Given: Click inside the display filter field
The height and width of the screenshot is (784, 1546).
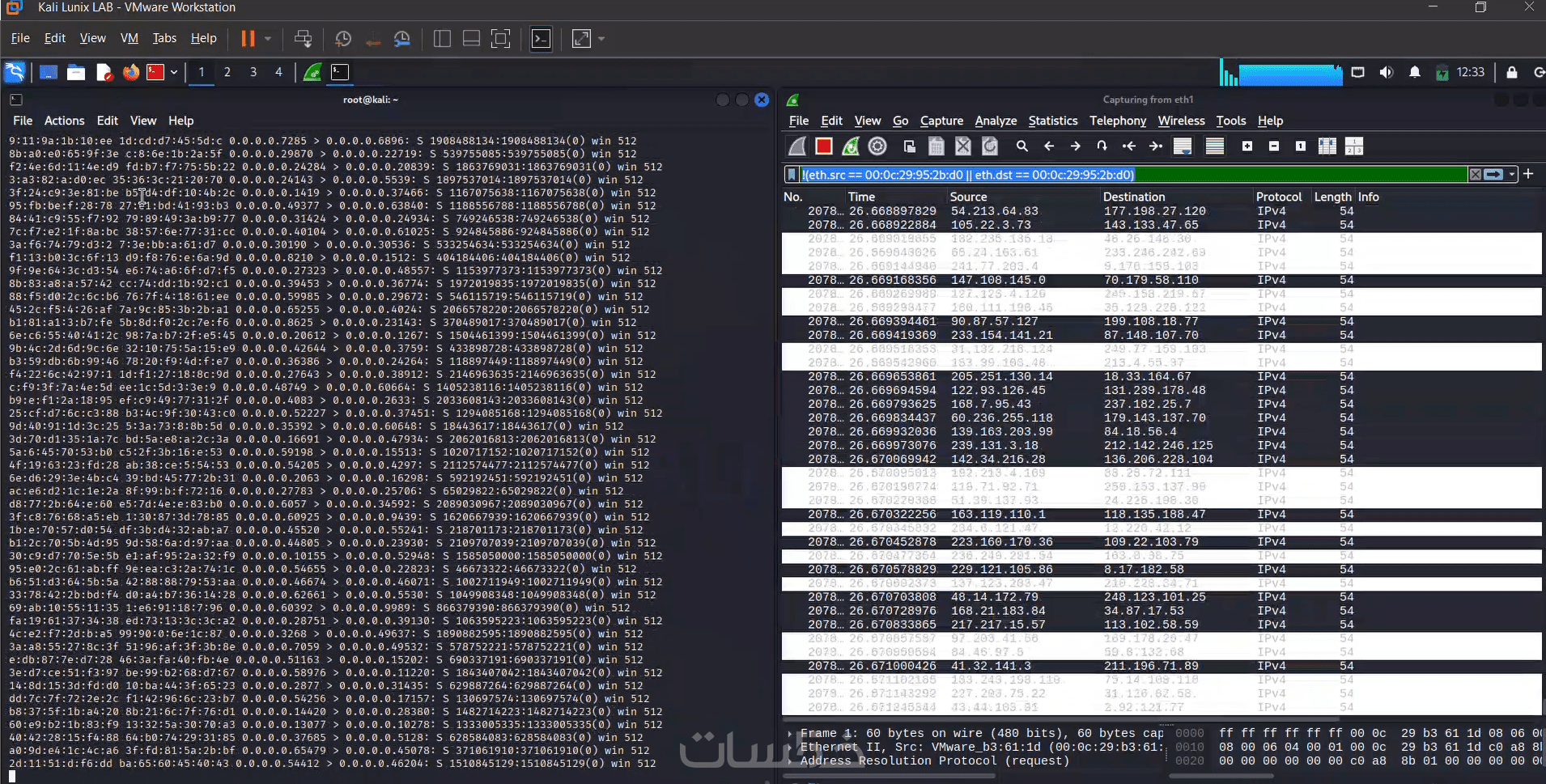Looking at the screenshot, I should coord(1133,175).
